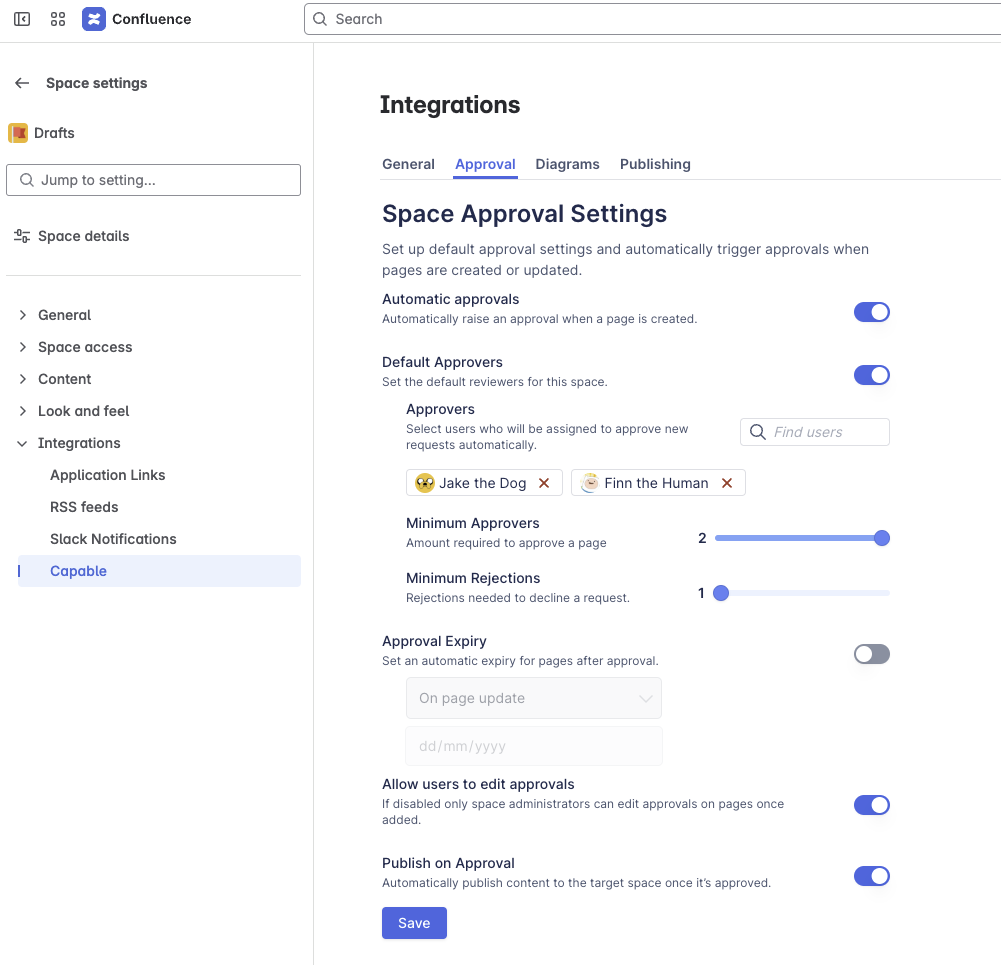
Task: Click the Drafts space icon
Action: coord(18,133)
